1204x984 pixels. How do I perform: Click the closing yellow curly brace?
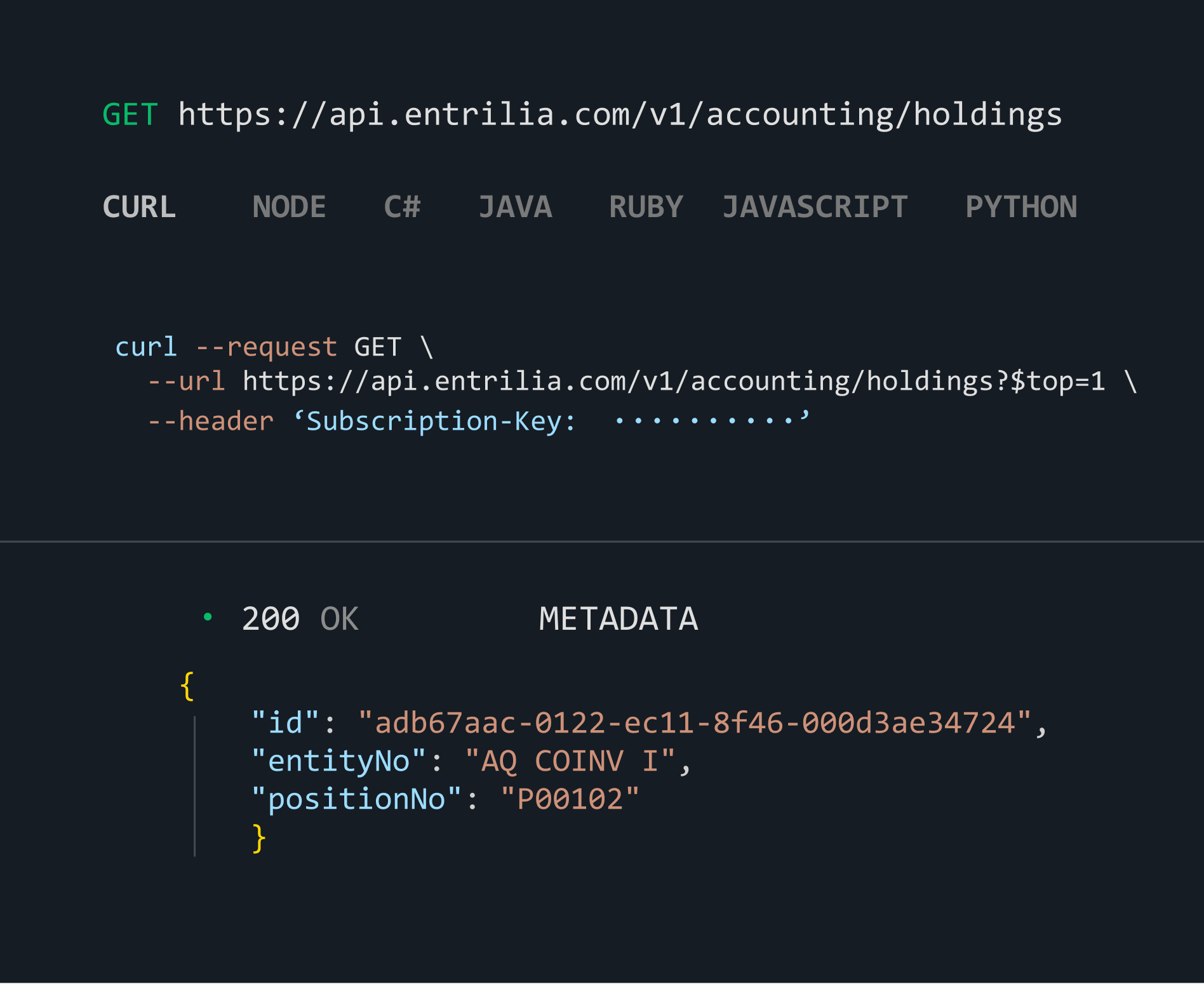(x=258, y=839)
